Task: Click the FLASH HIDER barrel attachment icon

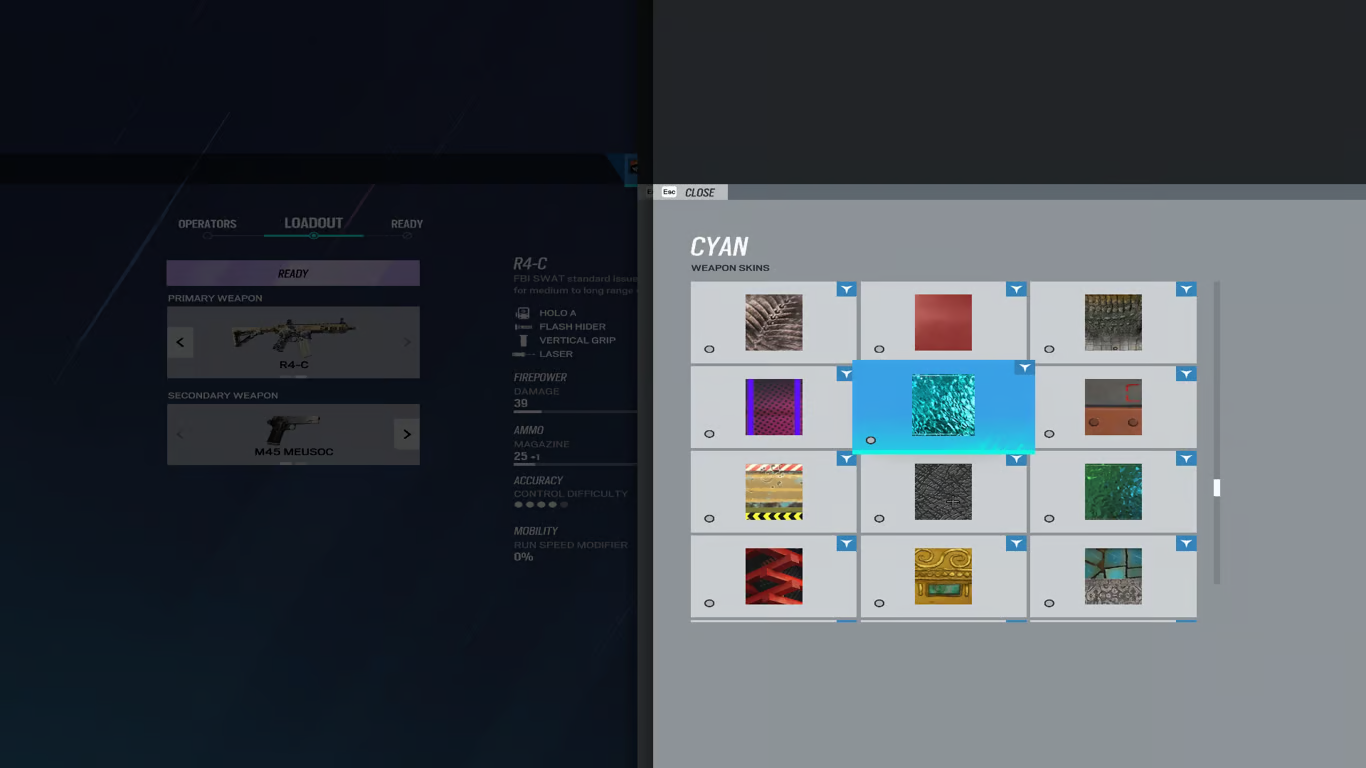Action: tap(522, 327)
